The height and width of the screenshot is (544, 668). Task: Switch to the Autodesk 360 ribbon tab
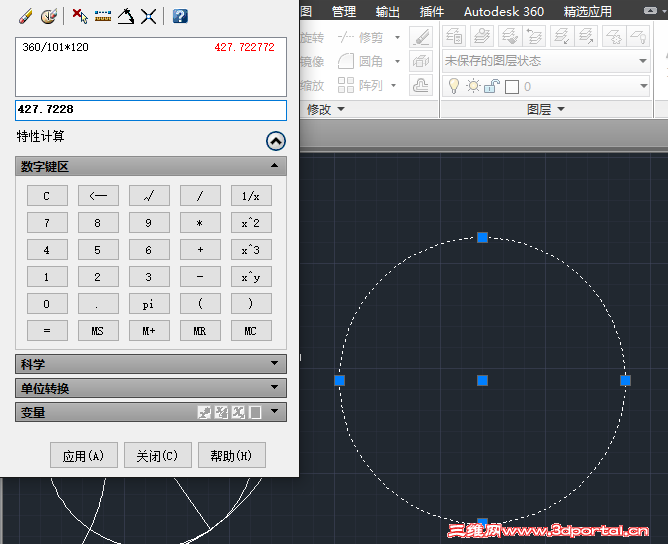pos(504,12)
